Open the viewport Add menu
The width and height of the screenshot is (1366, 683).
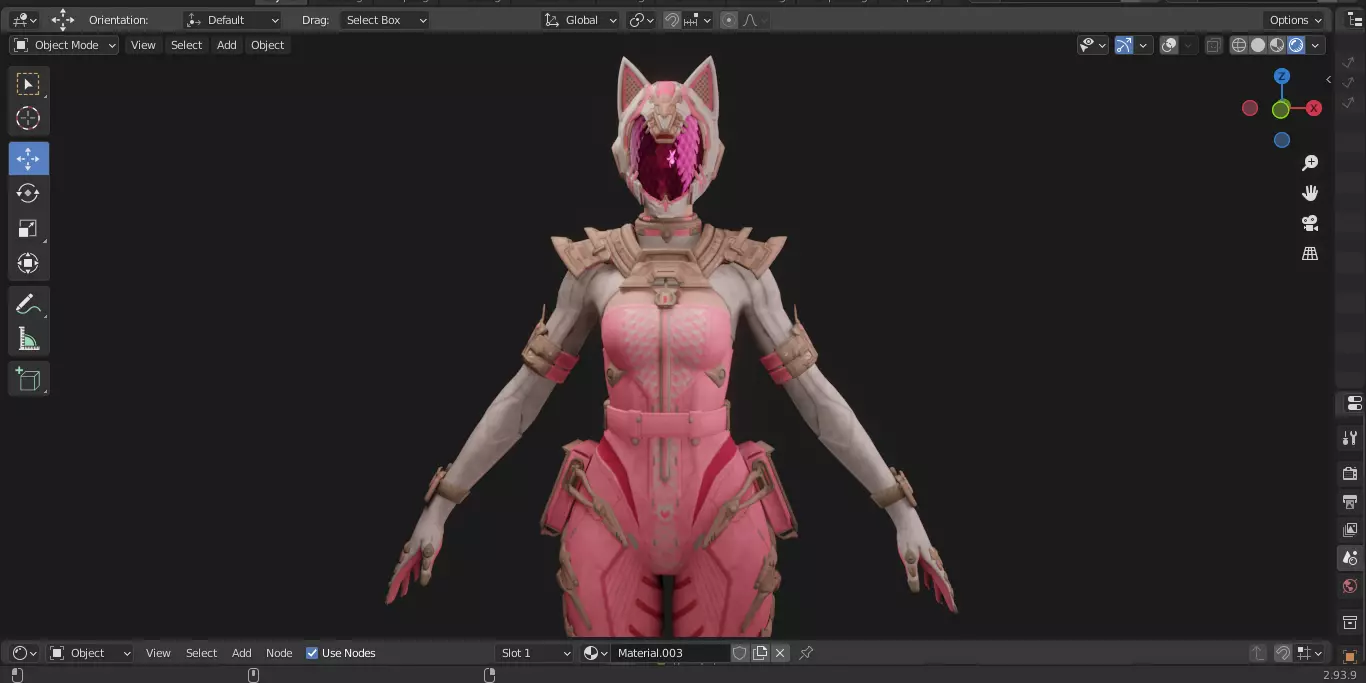227,45
